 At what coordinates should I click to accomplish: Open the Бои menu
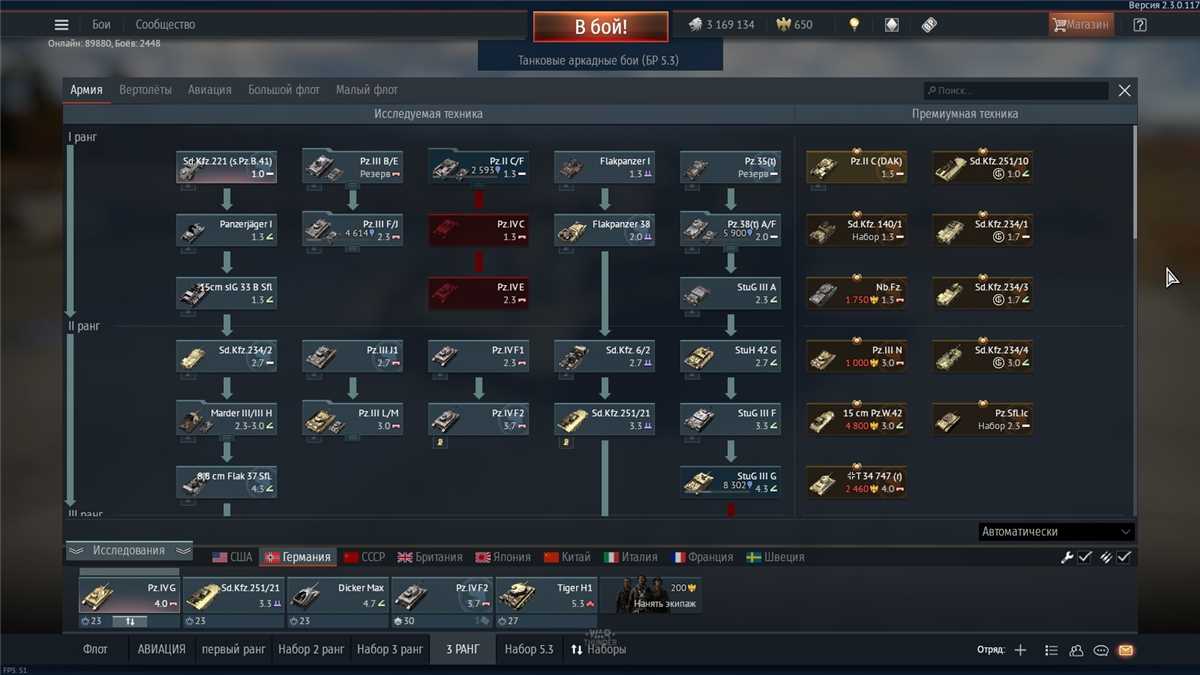point(102,25)
